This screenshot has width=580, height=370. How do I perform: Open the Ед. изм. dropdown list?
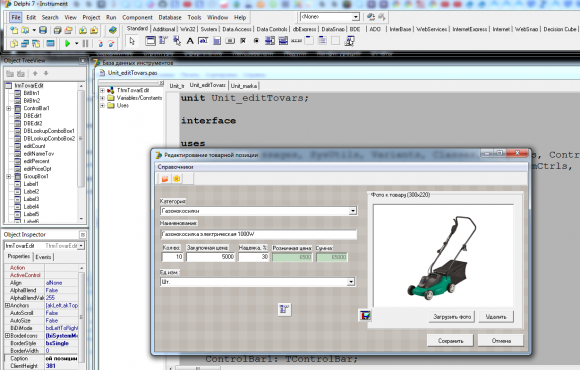(351, 282)
